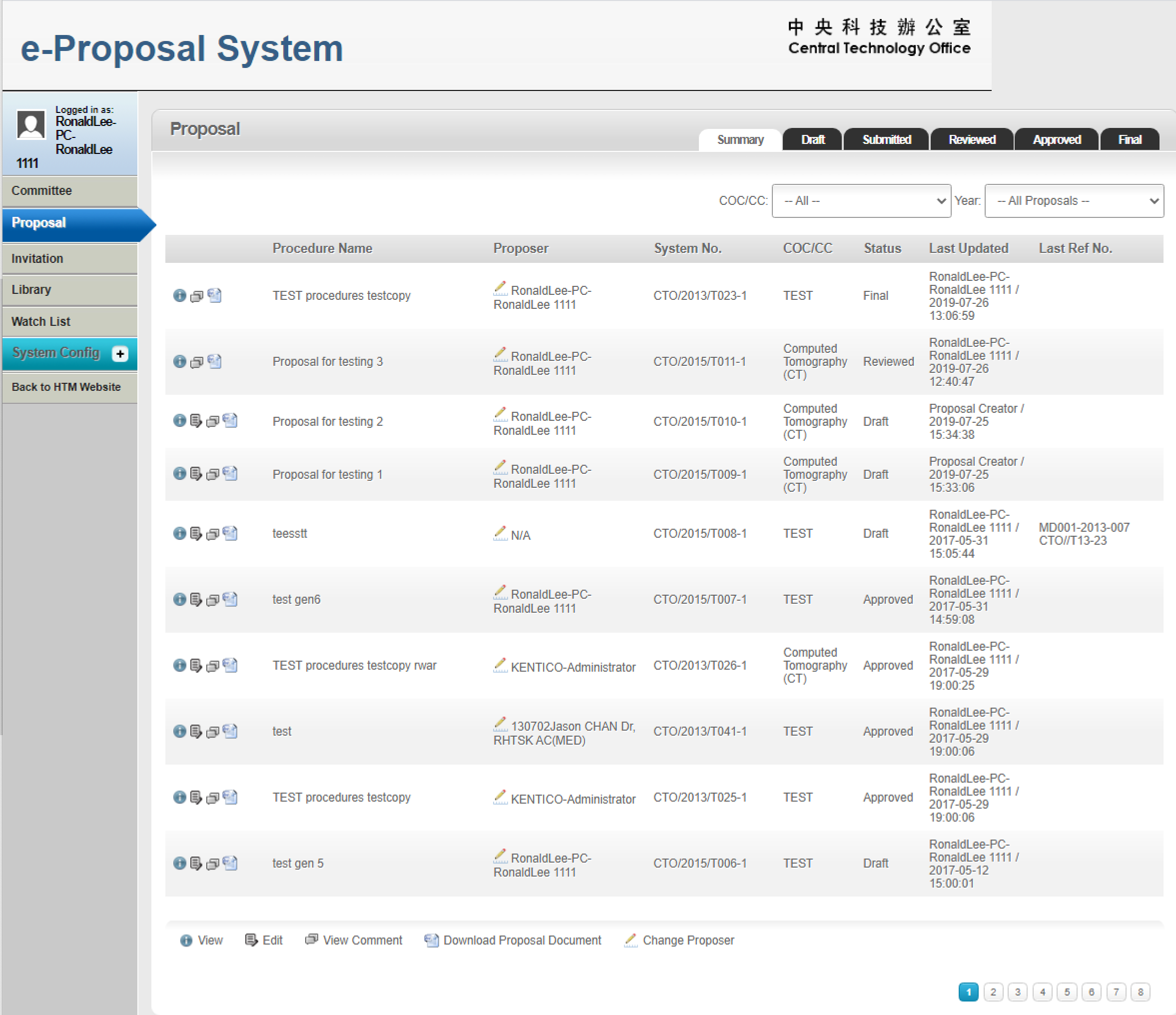Open the view info icon for TEST procedures testcopy Final row
This screenshot has width=1176, height=1015.
tap(179, 295)
